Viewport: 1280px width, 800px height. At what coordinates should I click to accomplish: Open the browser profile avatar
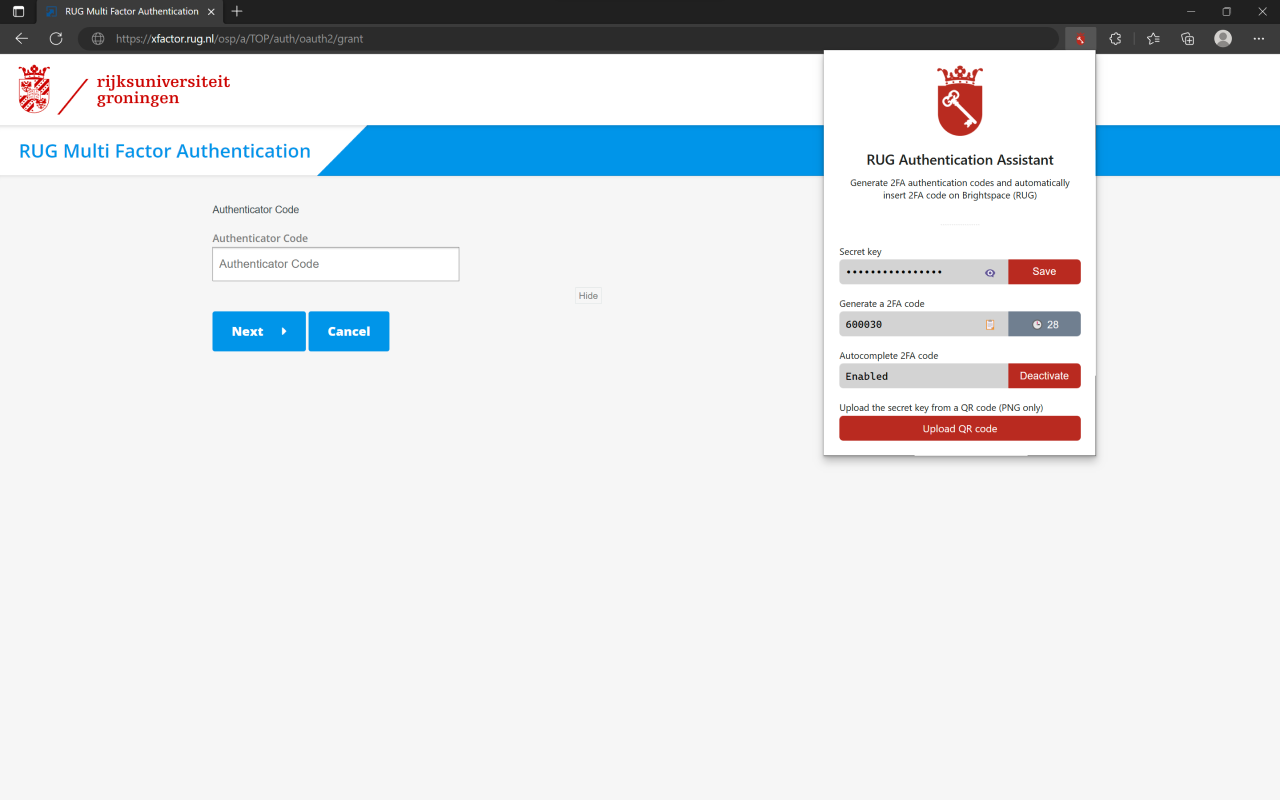click(1223, 39)
